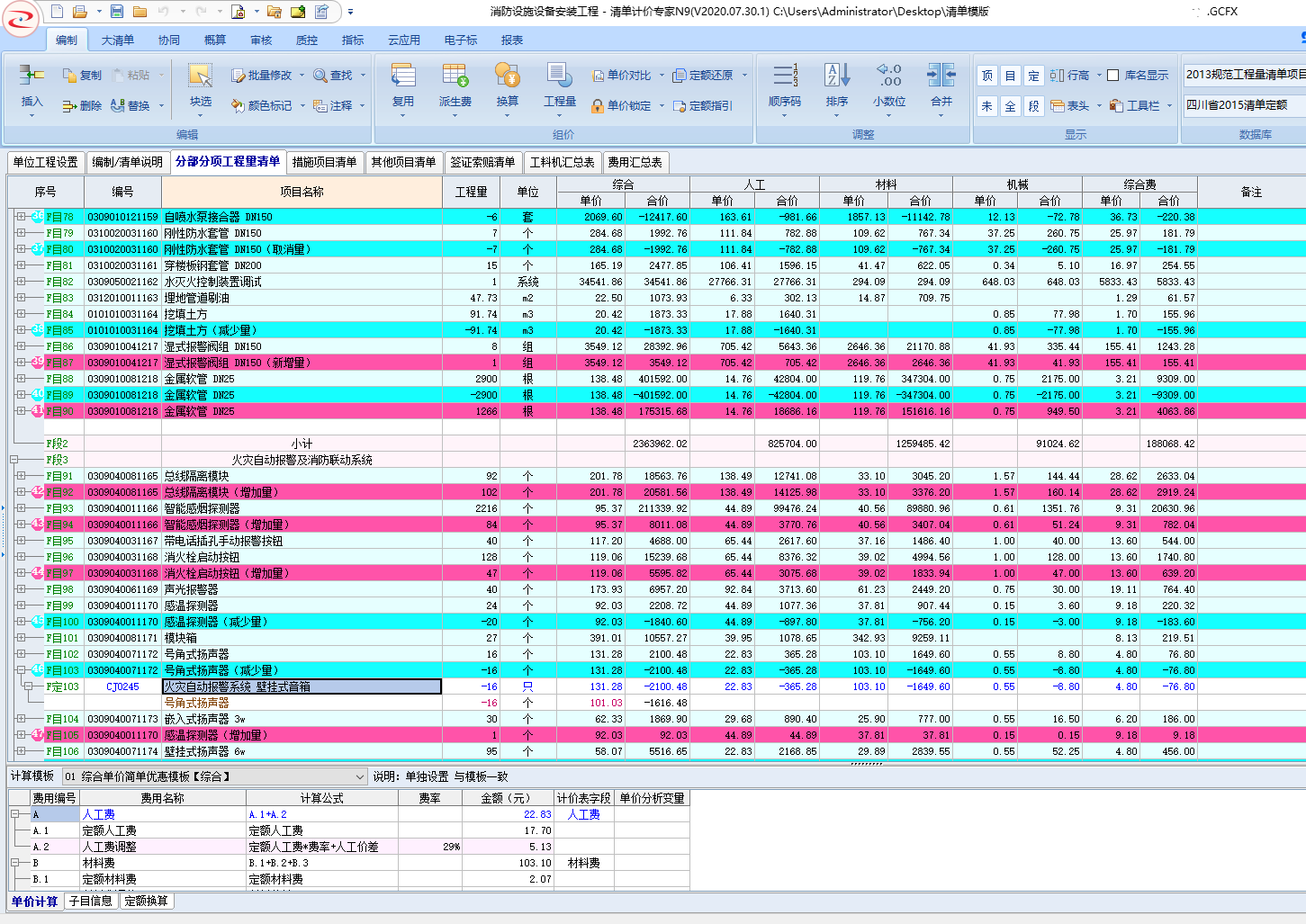Toggle the 顶 display button

987,76
